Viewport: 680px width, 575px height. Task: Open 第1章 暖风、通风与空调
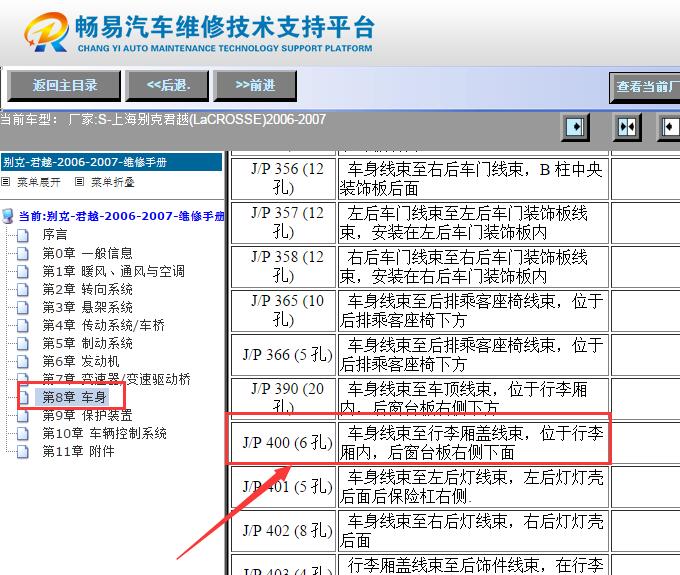pos(113,271)
